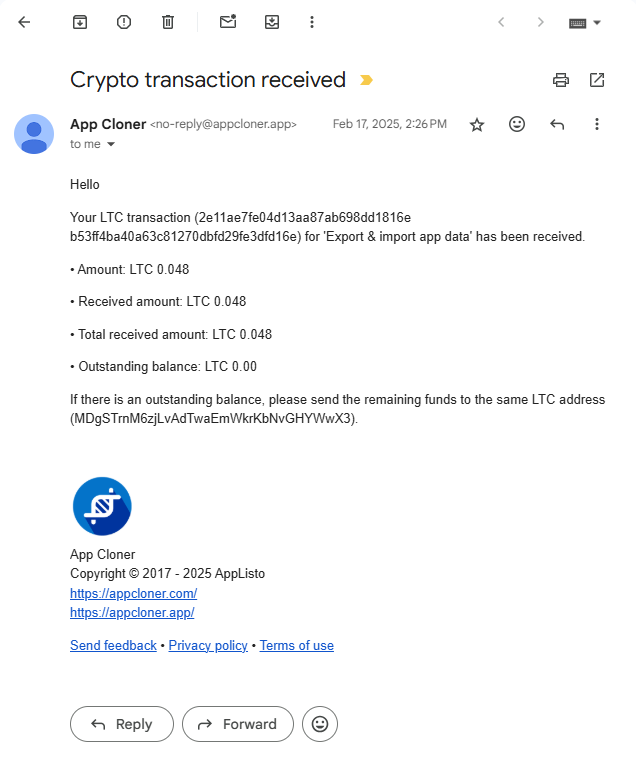Star this message
Screen dimensions: 636x759
(x=477, y=124)
